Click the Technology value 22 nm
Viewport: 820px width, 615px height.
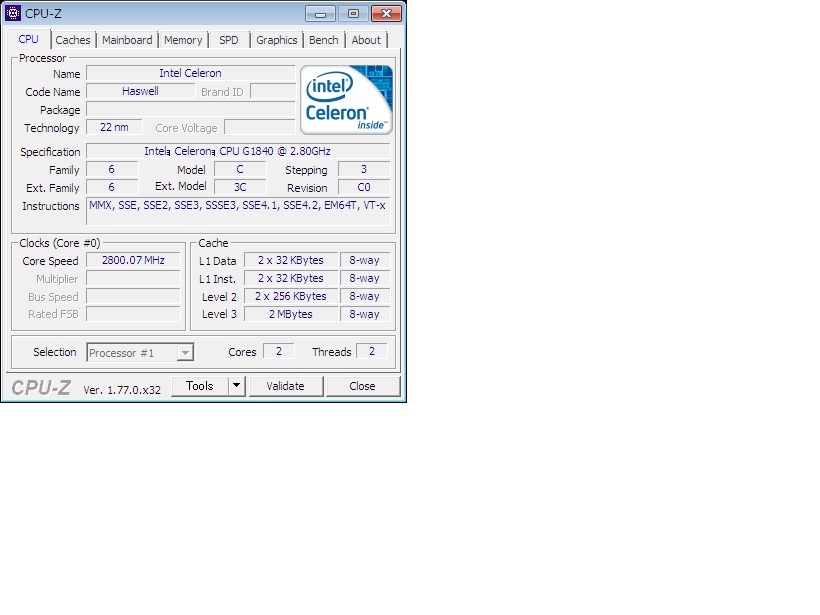pyautogui.click(x=114, y=127)
